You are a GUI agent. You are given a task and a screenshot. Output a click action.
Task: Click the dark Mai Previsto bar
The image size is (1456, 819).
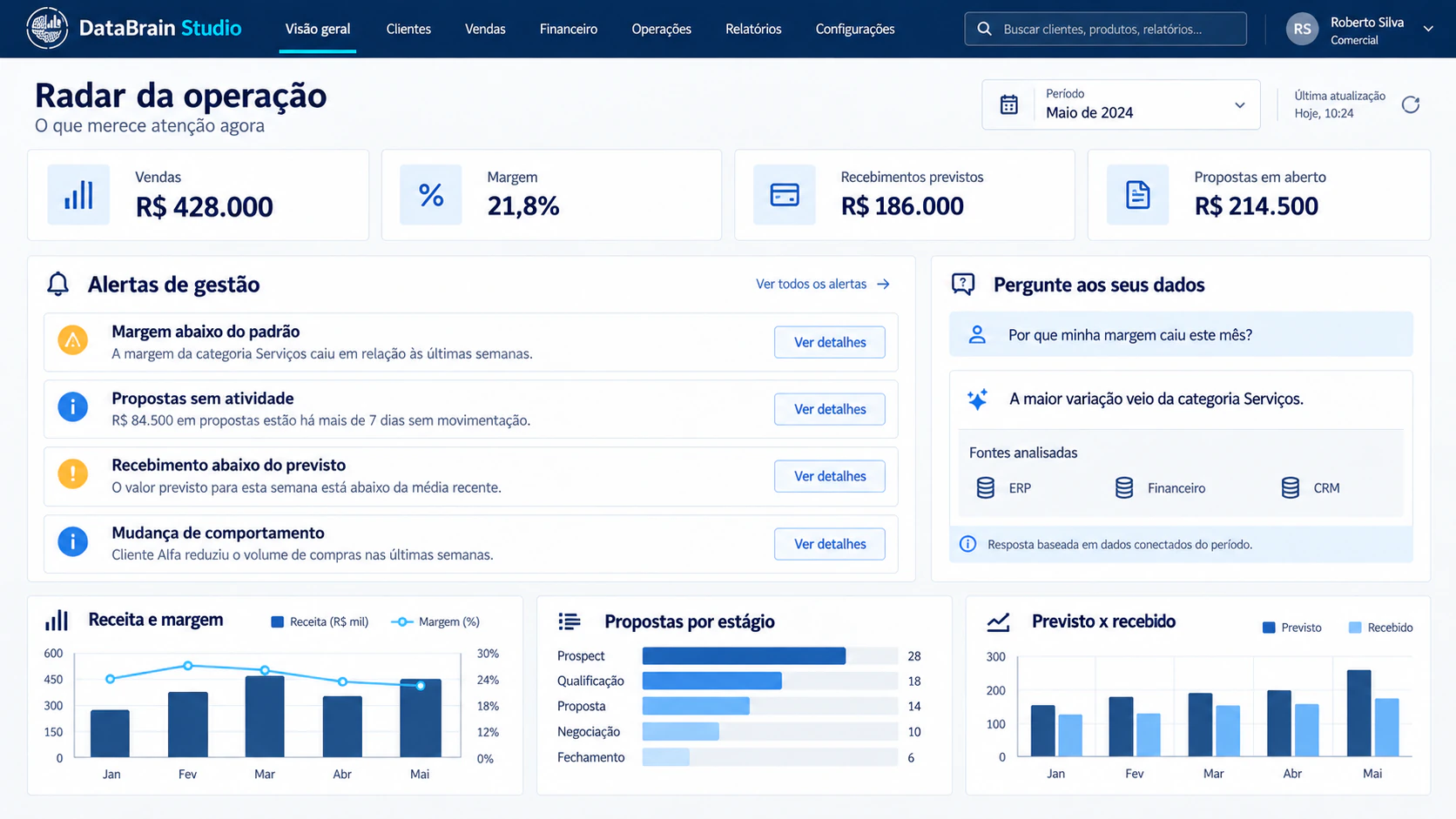(x=1359, y=713)
